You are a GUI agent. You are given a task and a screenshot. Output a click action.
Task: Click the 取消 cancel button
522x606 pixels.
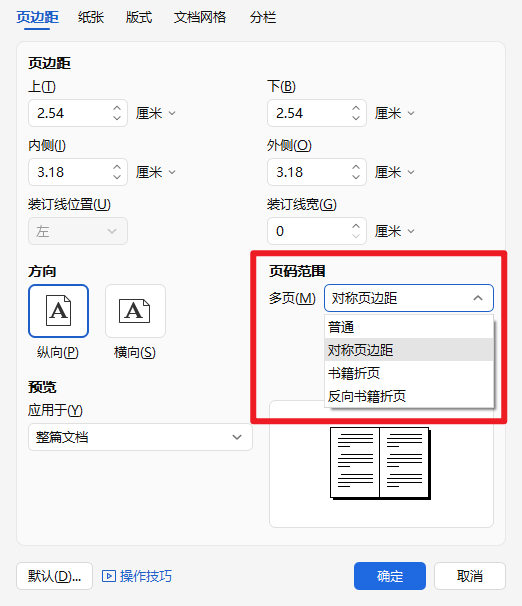click(x=470, y=576)
